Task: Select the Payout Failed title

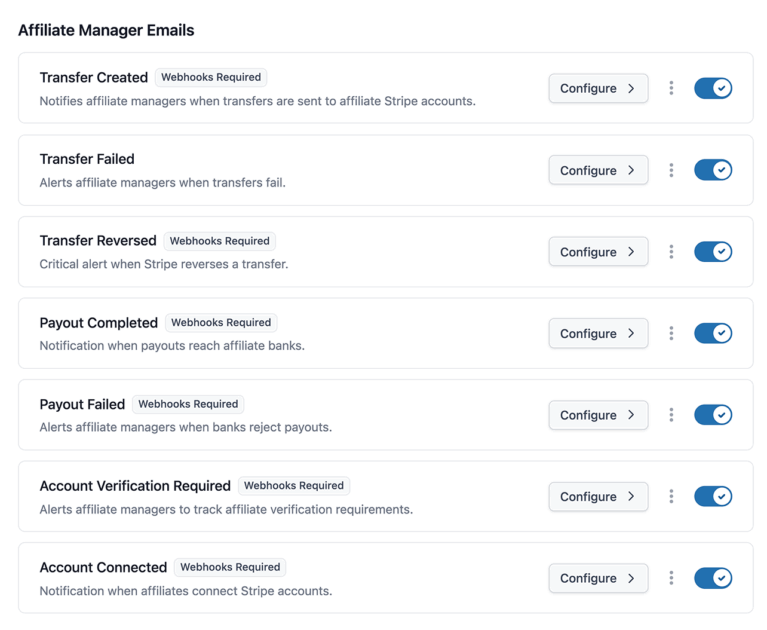Action: coord(82,405)
